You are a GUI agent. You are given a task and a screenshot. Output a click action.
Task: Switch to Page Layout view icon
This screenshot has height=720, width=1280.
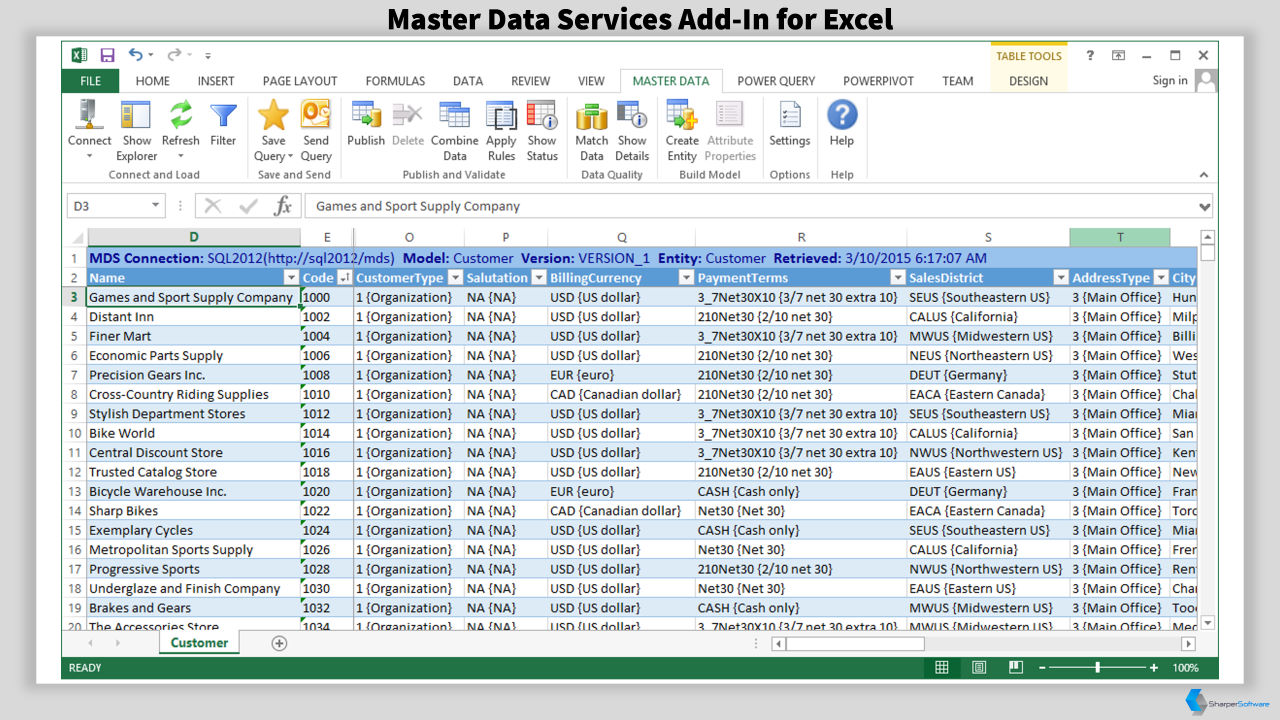(x=979, y=667)
